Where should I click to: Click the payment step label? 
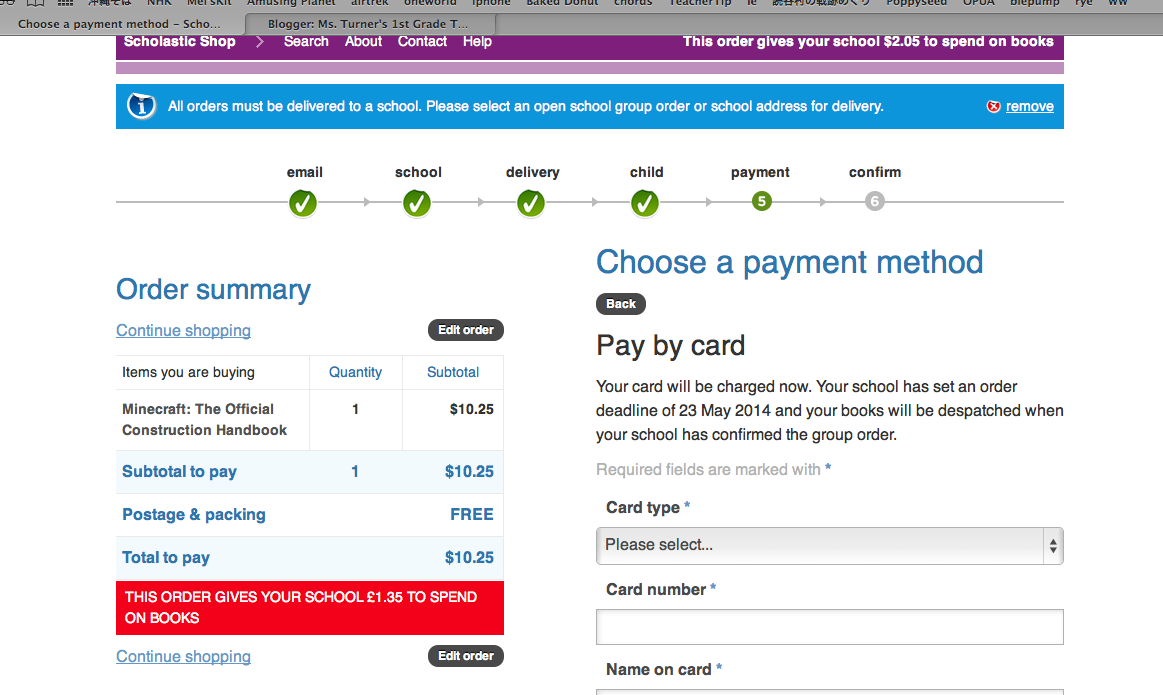pos(760,172)
